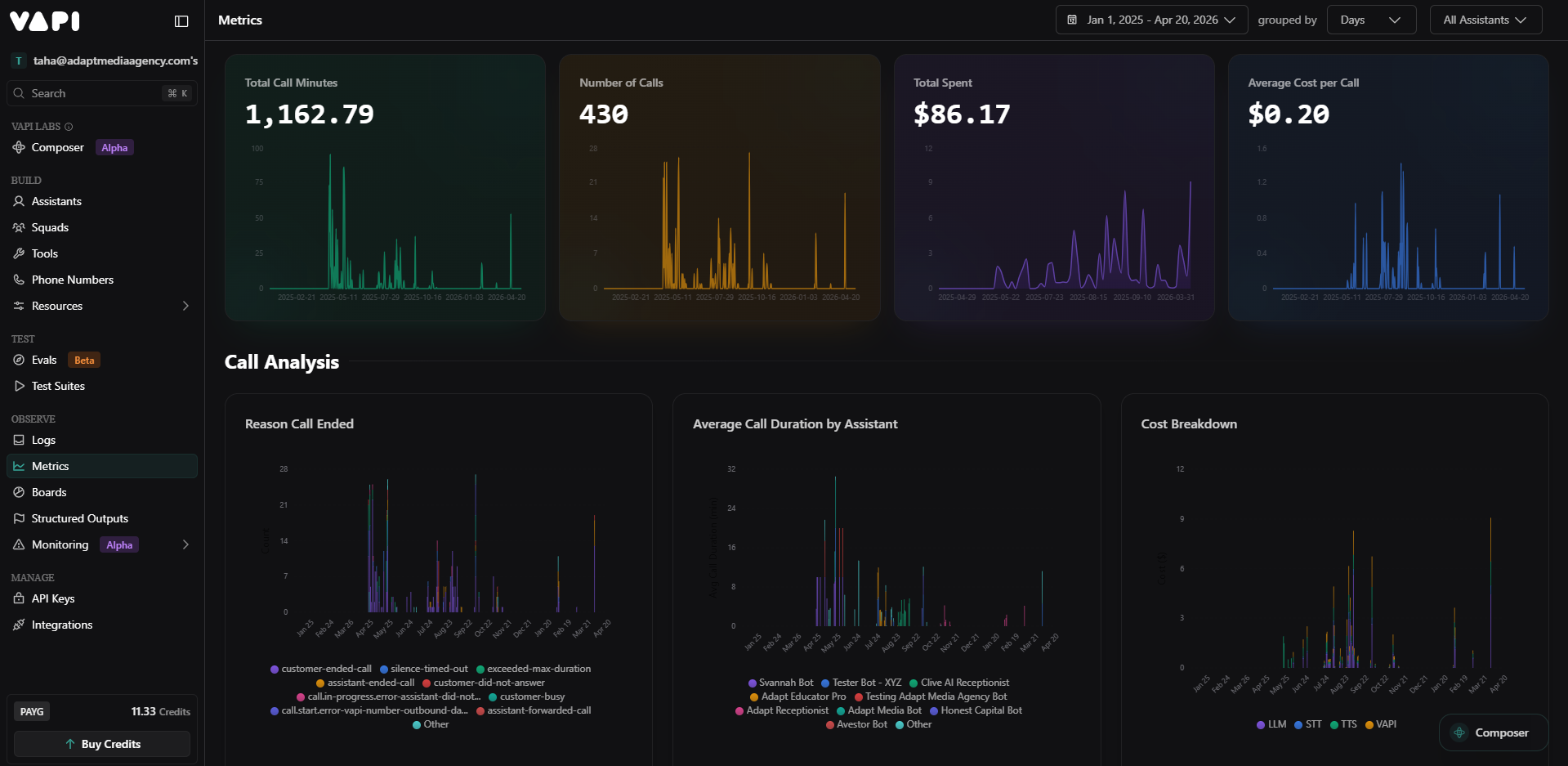This screenshot has width=1568, height=766.
Task: Click the Monitoring warning triangle icon
Action: tap(19, 544)
